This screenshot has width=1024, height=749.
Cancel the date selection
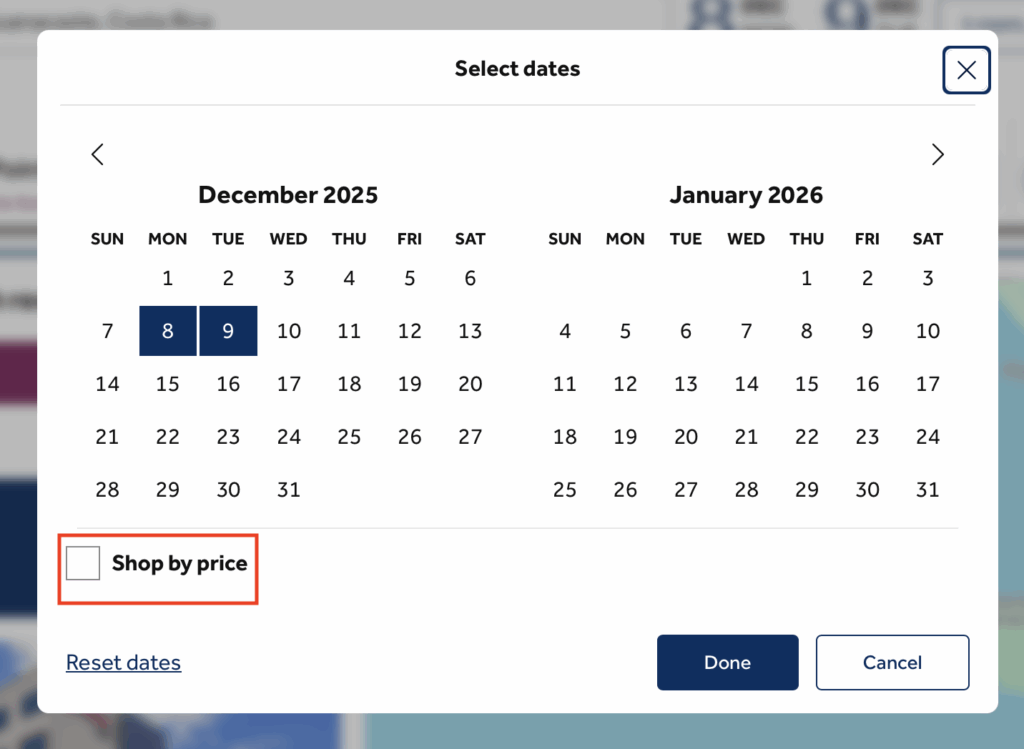click(892, 662)
